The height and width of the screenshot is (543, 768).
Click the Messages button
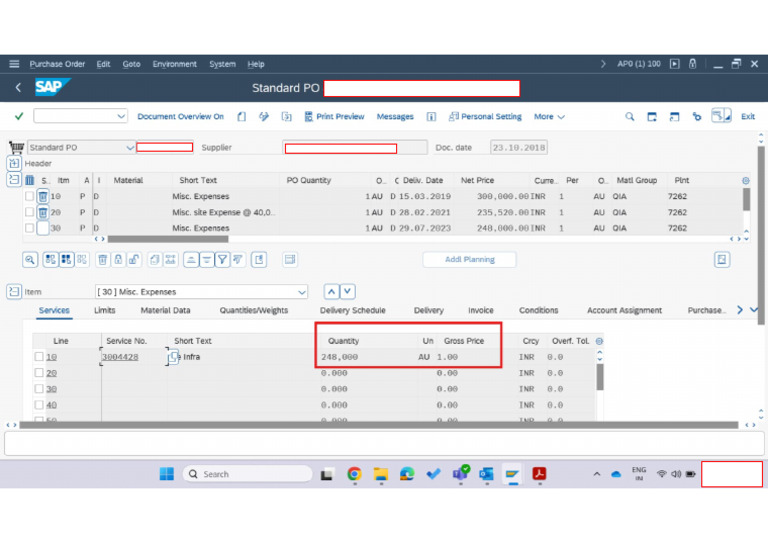395,117
